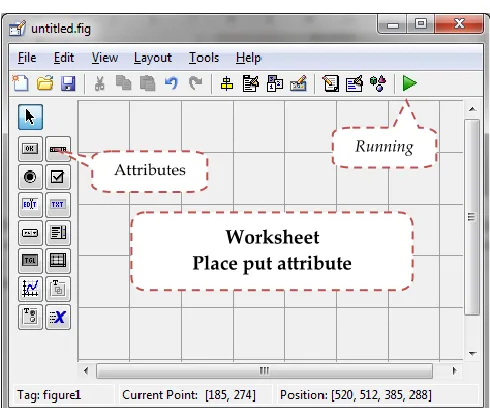
Task: Select the arrow Select tool
Action: (x=30, y=117)
